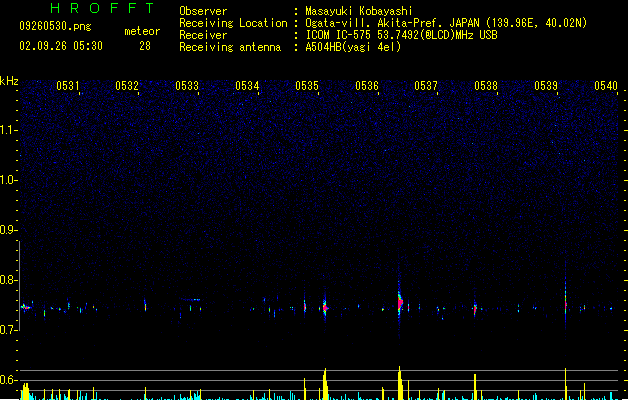Click the strong meteor echo just before 0537
This screenshot has width=629, height=400.
pos(400,303)
